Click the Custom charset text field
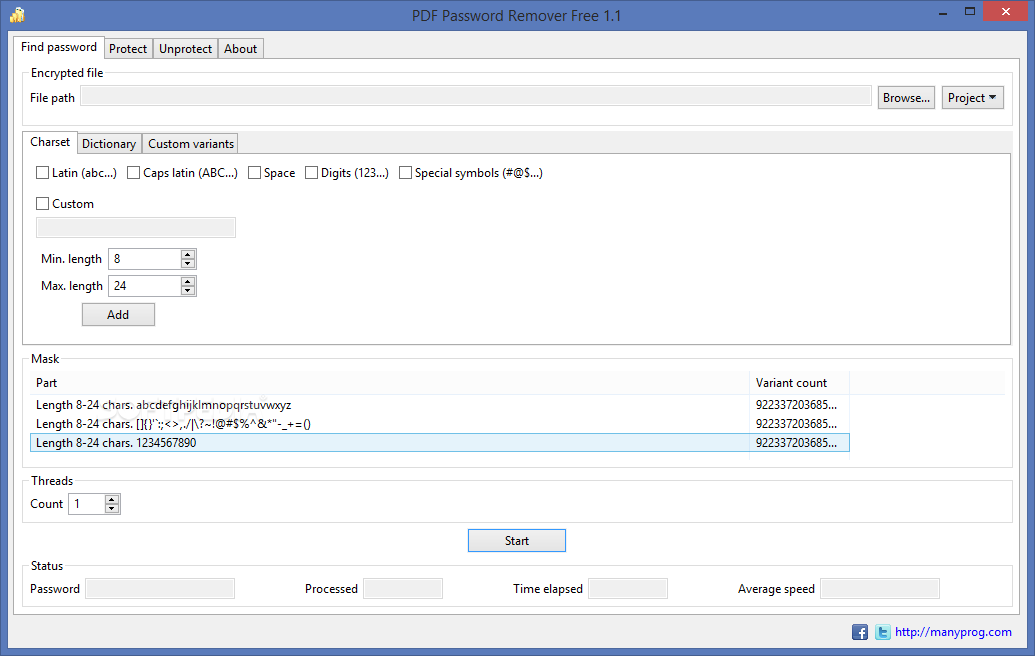Screen dimensions: 1035x656 135,228
